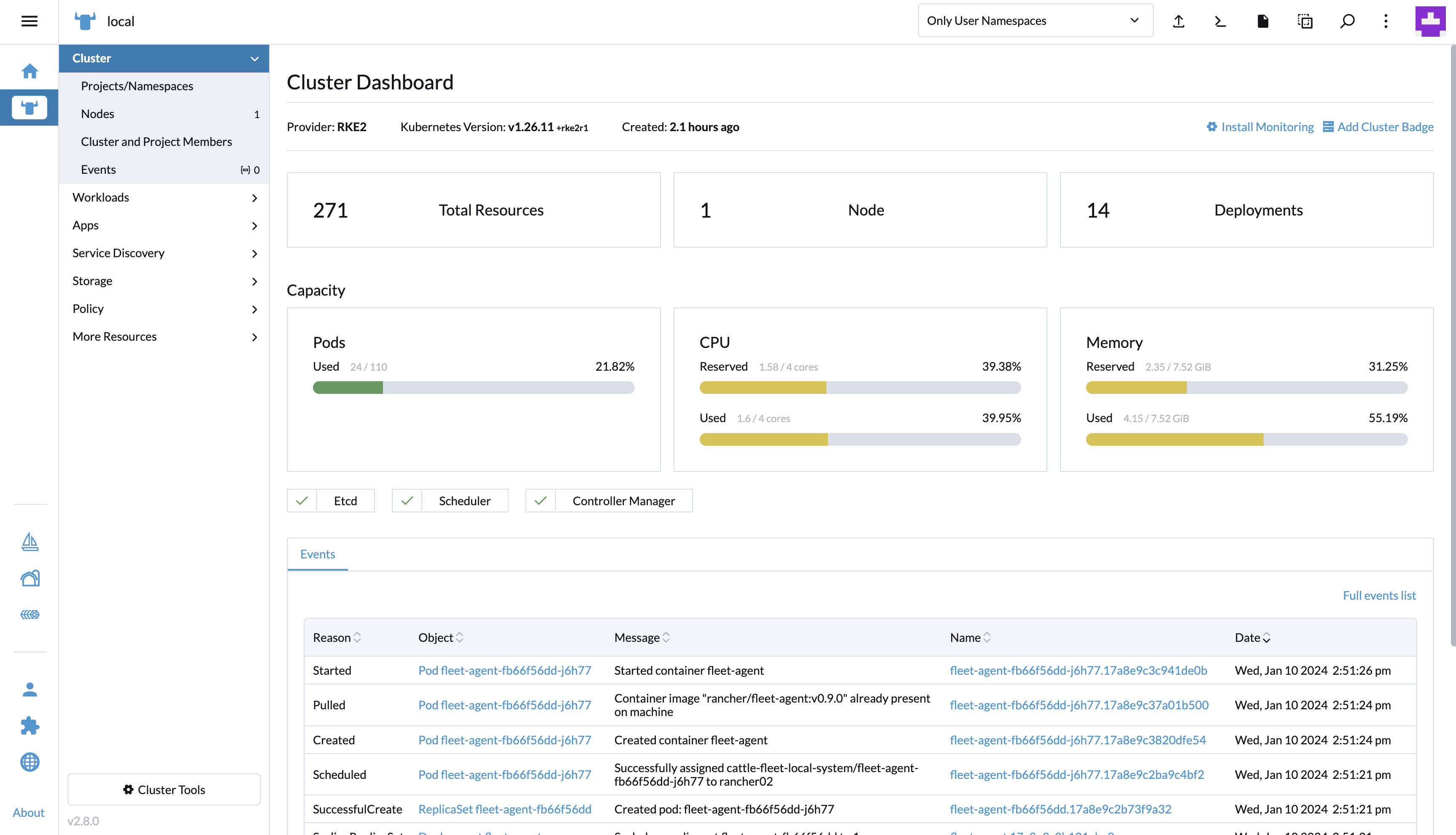Collapse the Cluster section header

(x=164, y=58)
